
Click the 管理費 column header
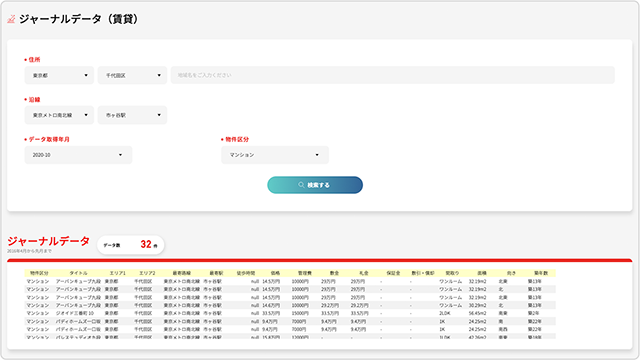[304, 273]
